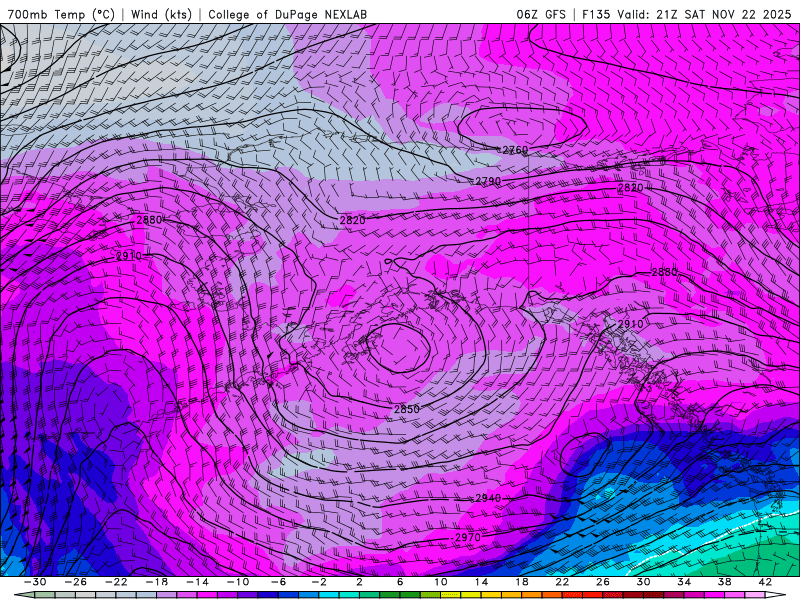Click the 6 colorbar scale value

click(400, 582)
